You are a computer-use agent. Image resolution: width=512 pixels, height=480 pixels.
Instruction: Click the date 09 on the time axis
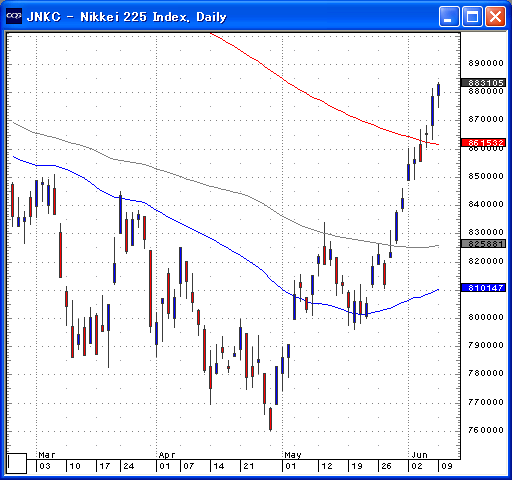click(447, 466)
